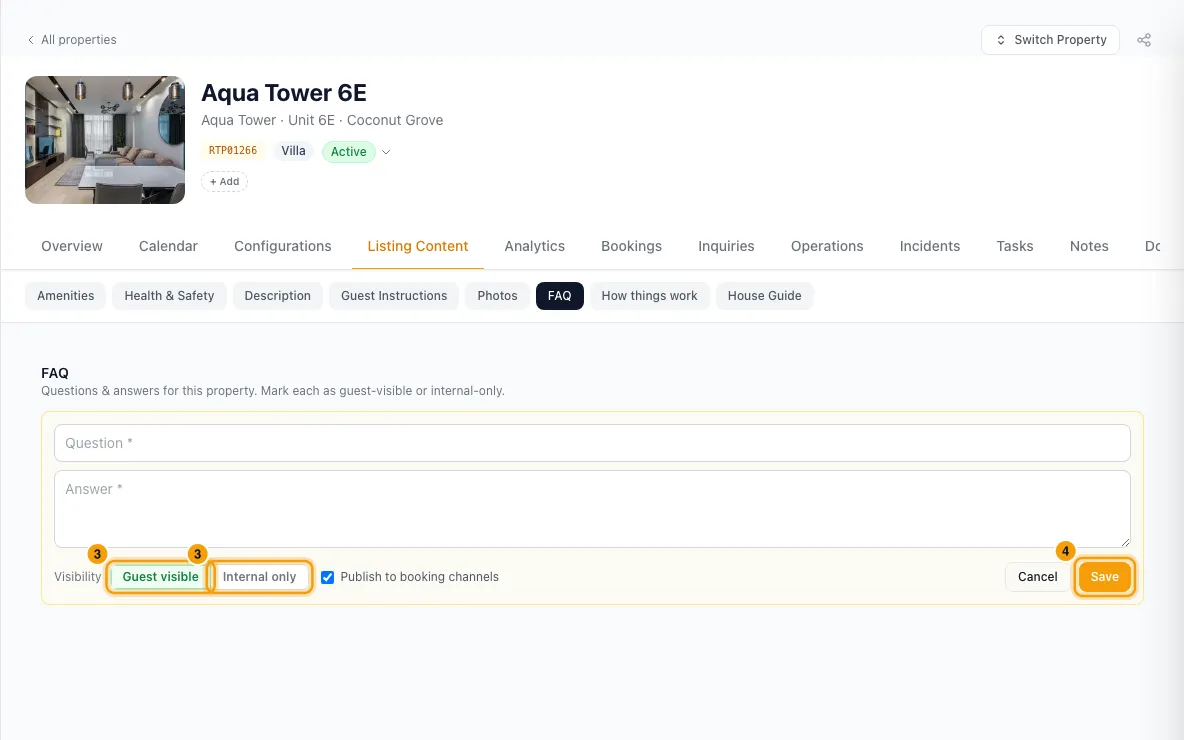
Task: Open the Inquiries tab
Action: [726, 246]
